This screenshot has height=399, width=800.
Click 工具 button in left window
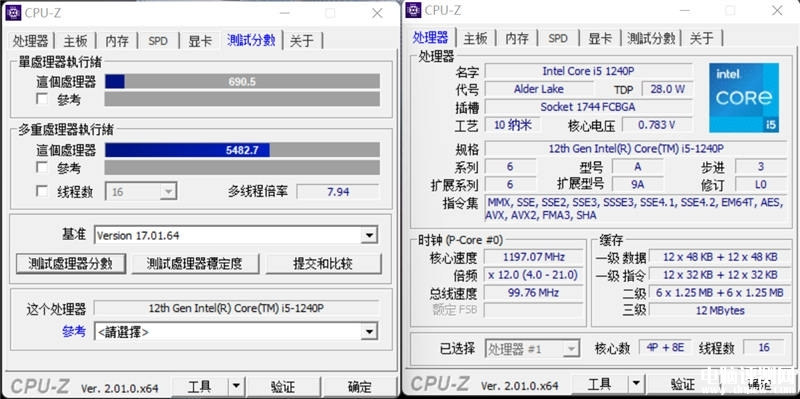pyautogui.click(x=199, y=387)
